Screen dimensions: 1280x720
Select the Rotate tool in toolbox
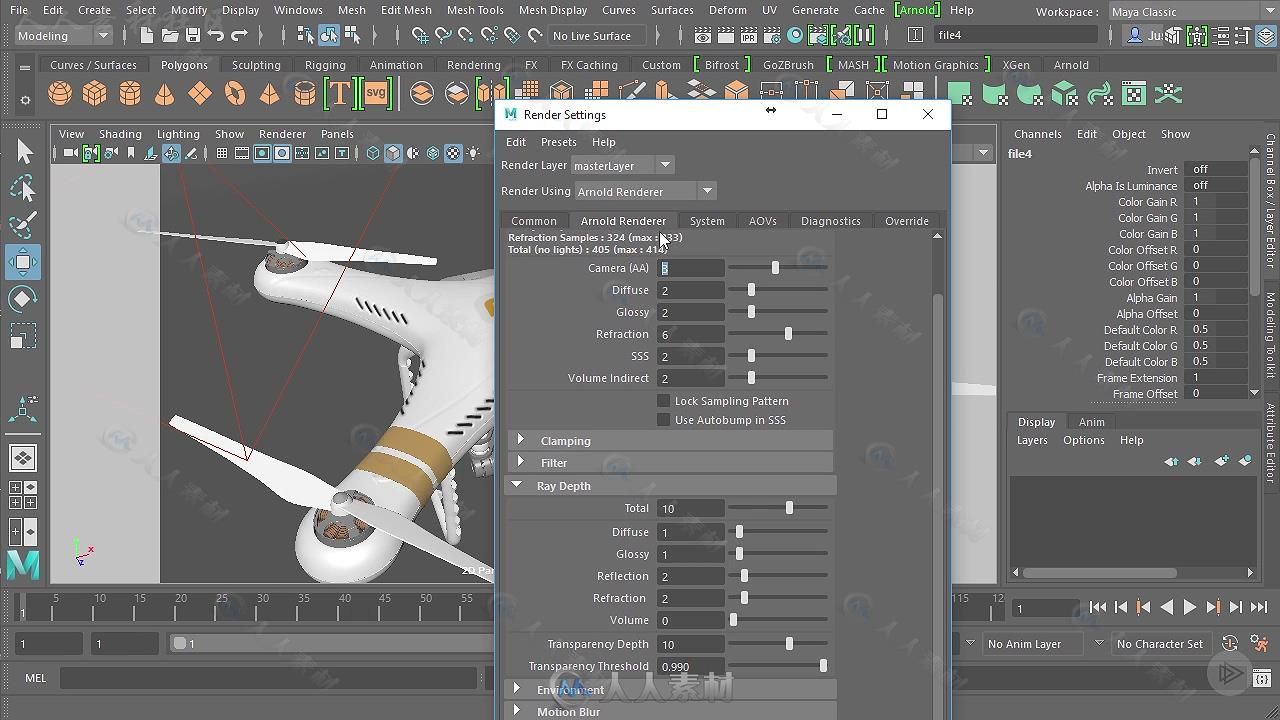click(x=23, y=299)
